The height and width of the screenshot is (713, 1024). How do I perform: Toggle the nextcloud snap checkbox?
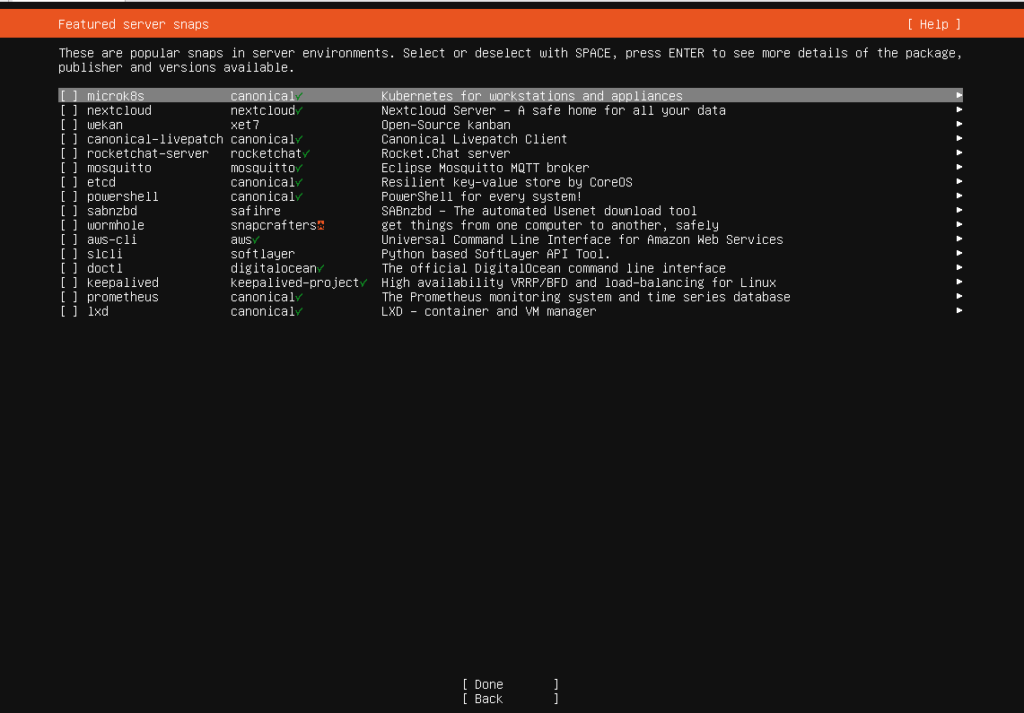click(x=69, y=110)
